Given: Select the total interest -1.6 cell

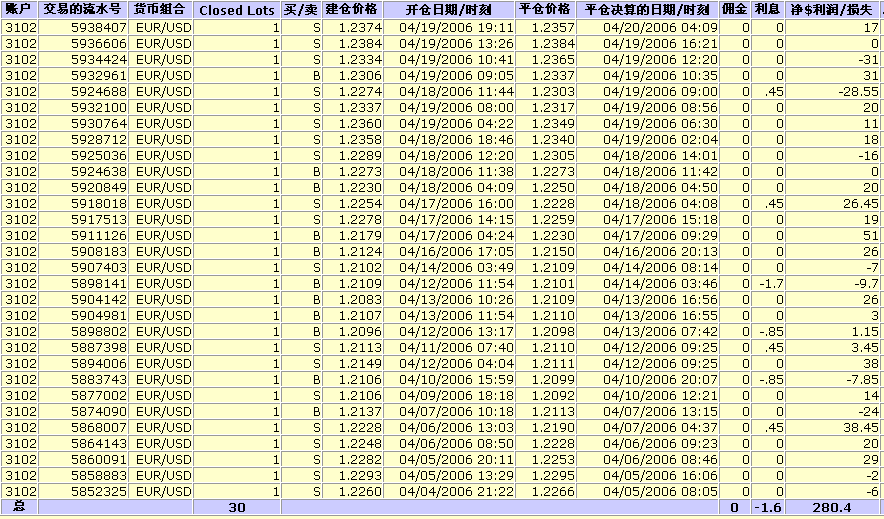Looking at the screenshot, I should [768, 508].
